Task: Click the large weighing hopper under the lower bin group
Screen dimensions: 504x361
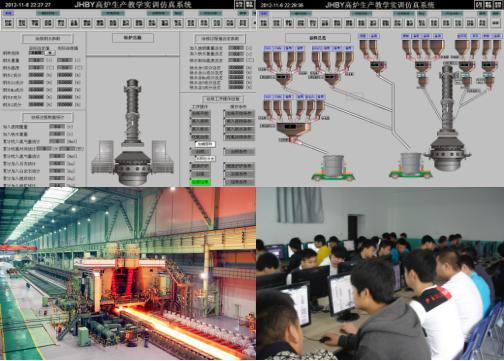Action: [293, 130]
